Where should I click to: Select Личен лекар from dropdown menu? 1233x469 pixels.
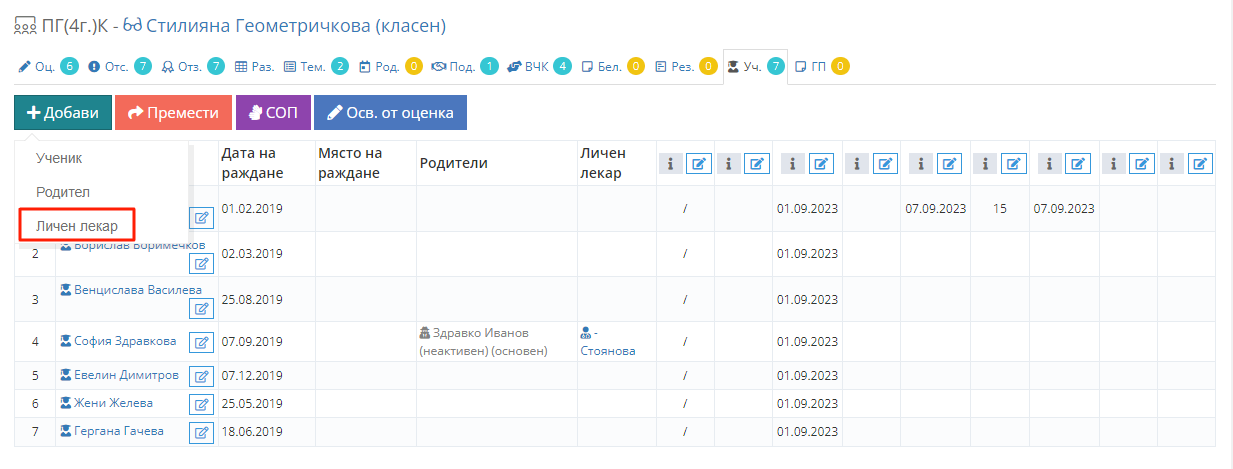(x=77, y=226)
